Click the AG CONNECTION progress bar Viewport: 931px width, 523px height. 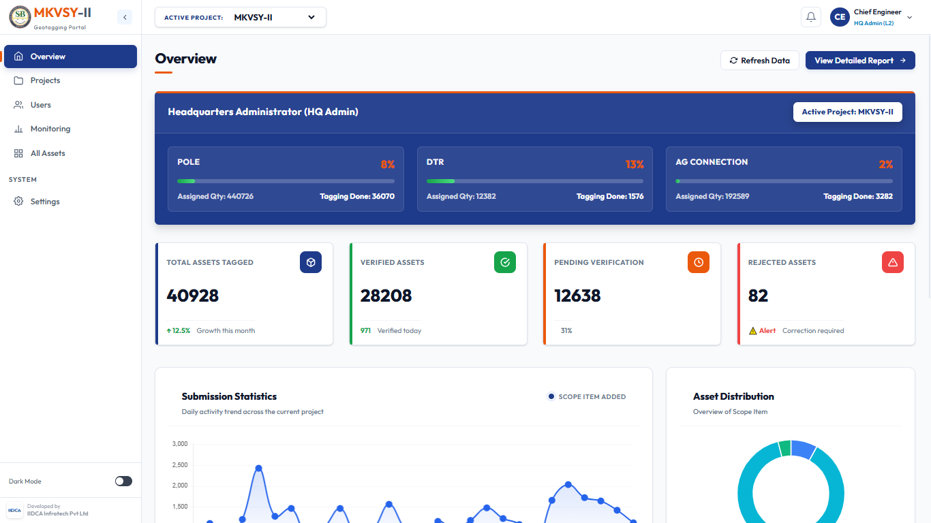[784, 181]
